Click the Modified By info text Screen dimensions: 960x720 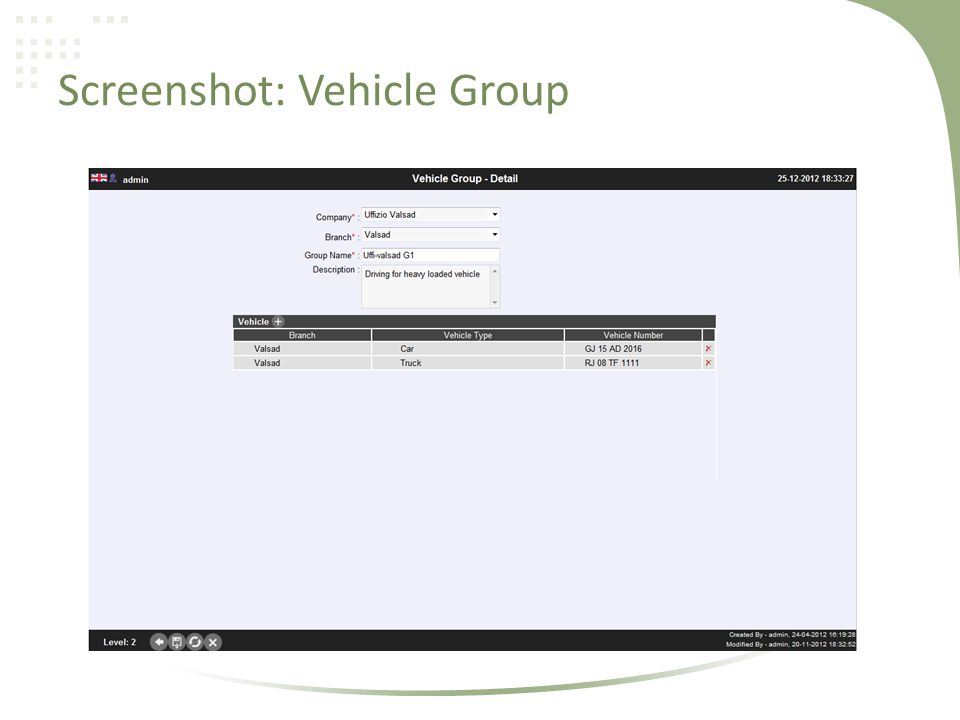(790, 644)
